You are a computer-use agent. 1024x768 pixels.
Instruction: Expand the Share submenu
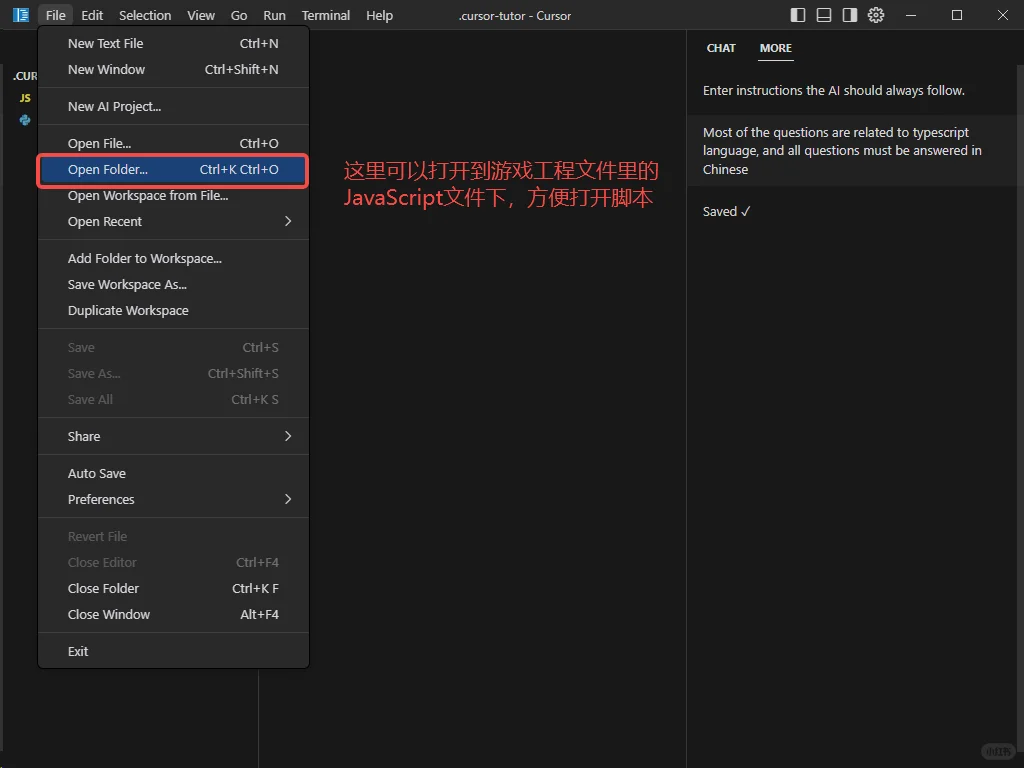173,436
